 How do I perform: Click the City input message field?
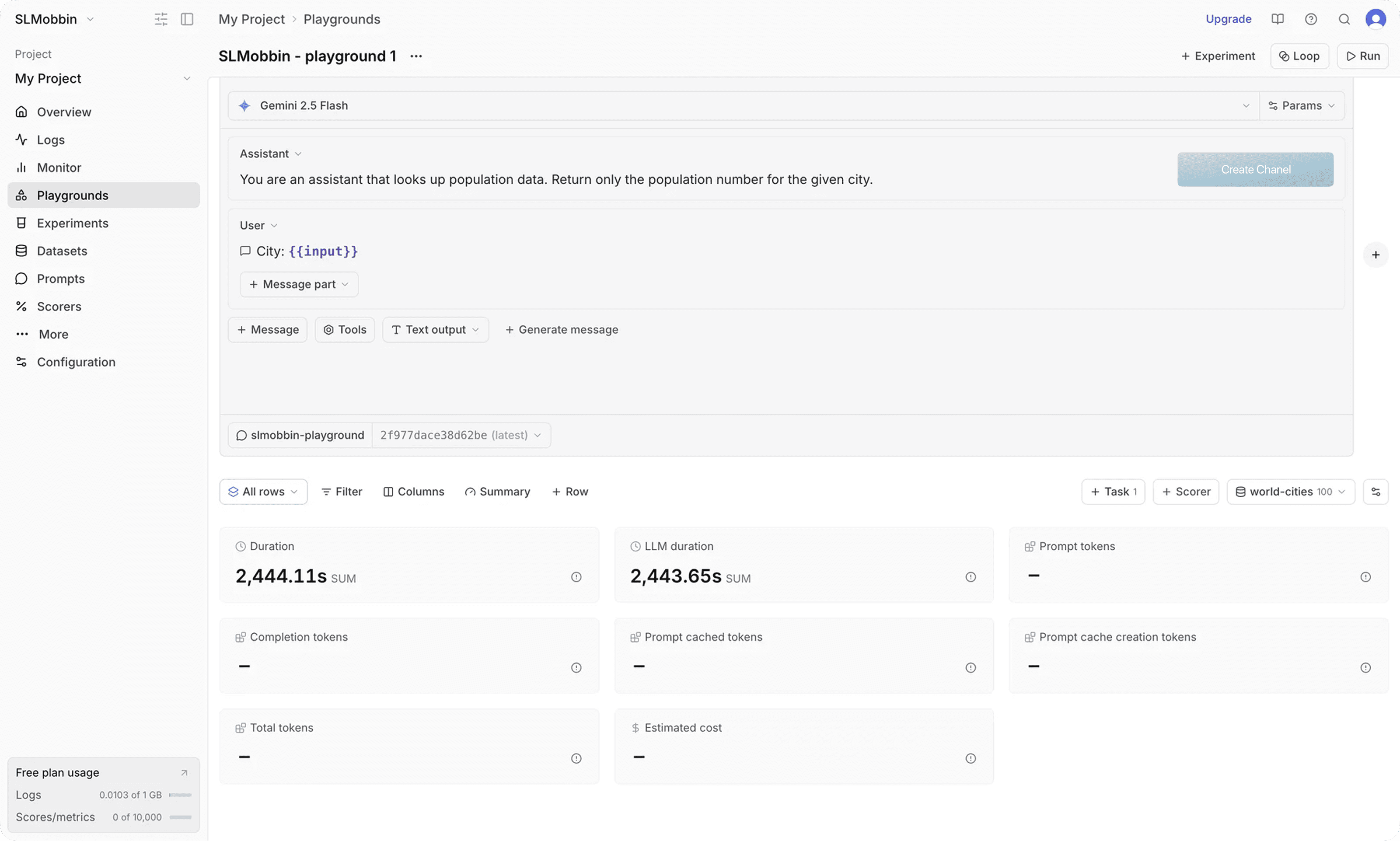point(307,251)
